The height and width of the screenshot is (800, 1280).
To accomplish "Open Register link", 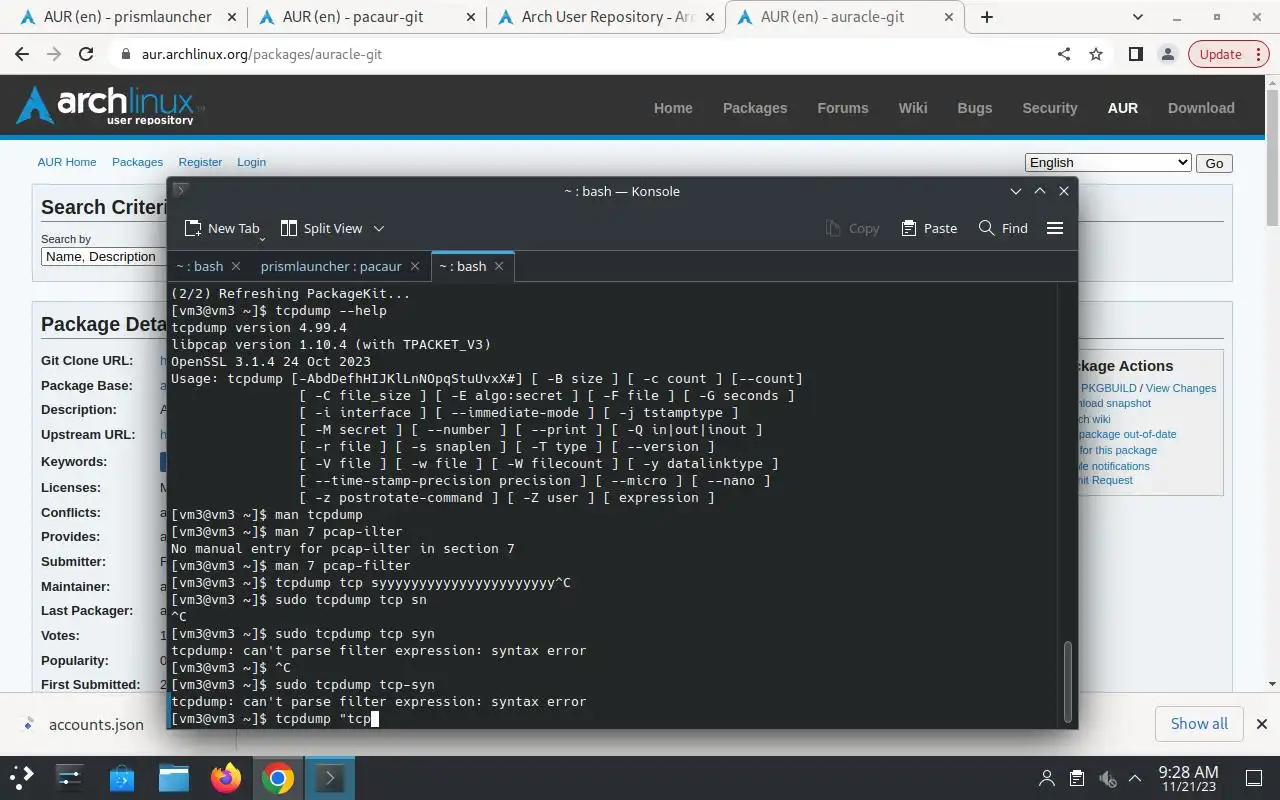I will click(x=200, y=162).
